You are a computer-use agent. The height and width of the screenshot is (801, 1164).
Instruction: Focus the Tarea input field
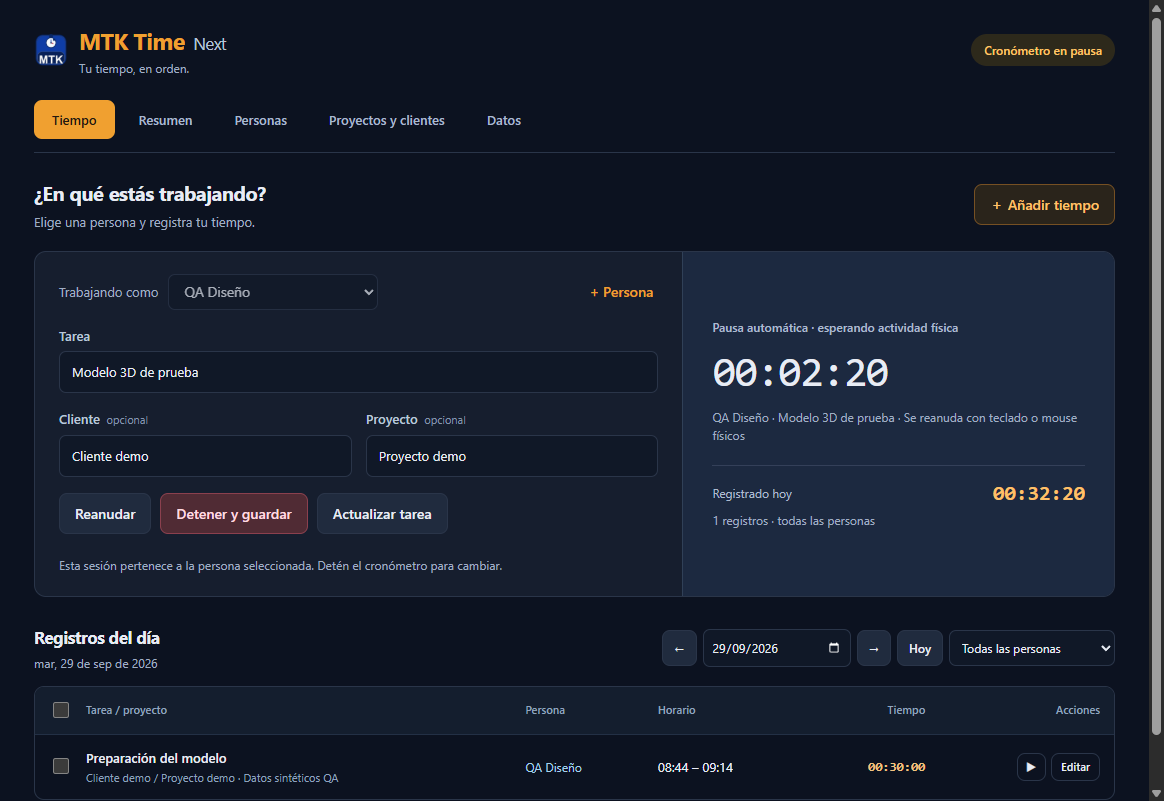click(358, 372)
